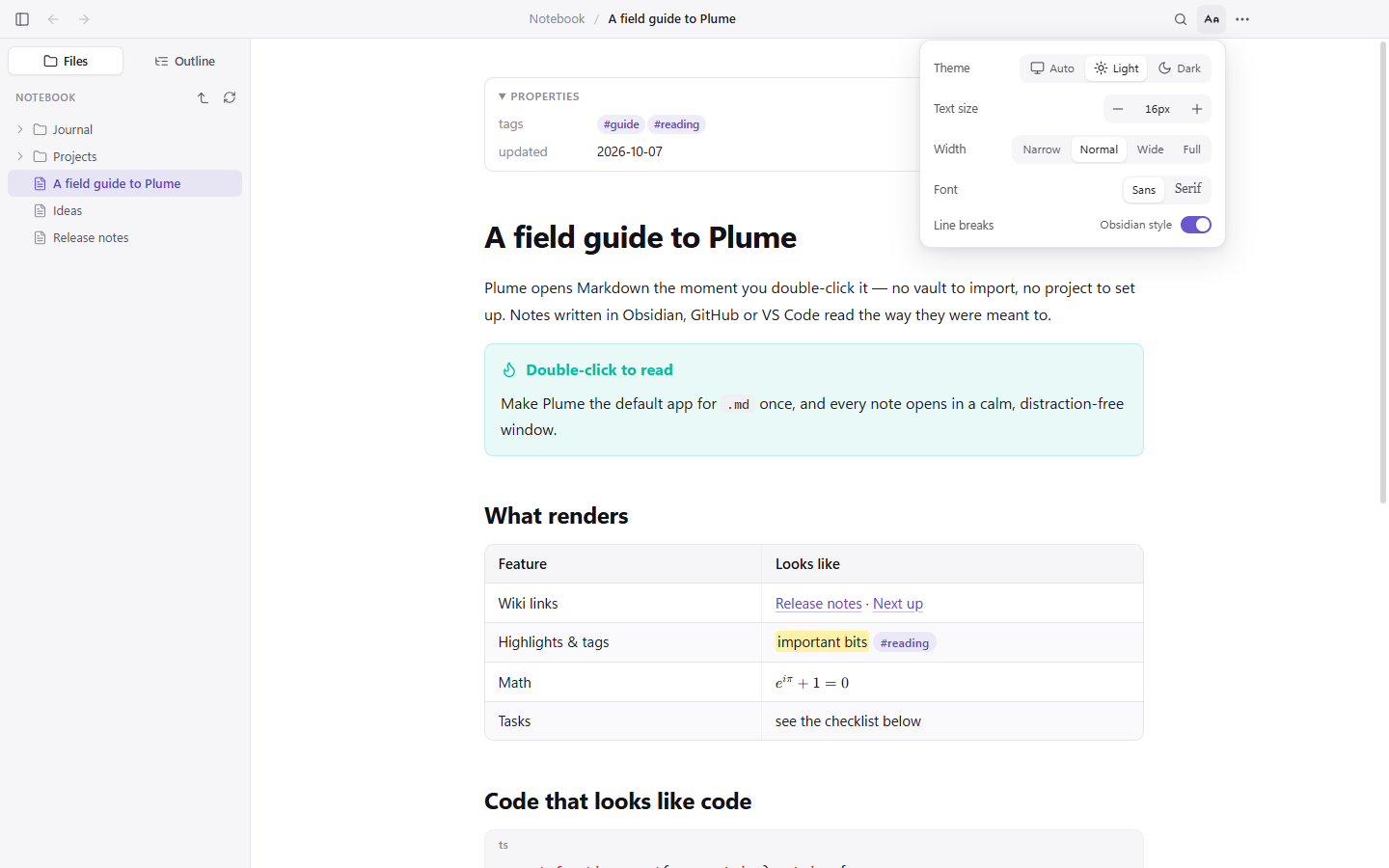Go back with the left arrow
The height and width of the screenshot is (868, 1389).
[x=53, y=19]
